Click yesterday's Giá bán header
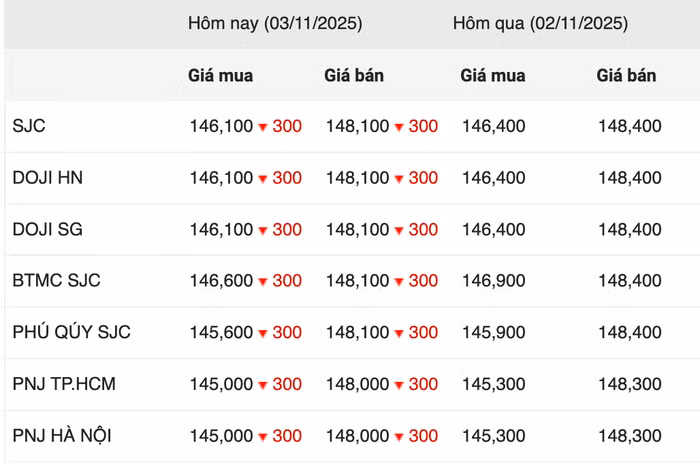 (626, 75)
